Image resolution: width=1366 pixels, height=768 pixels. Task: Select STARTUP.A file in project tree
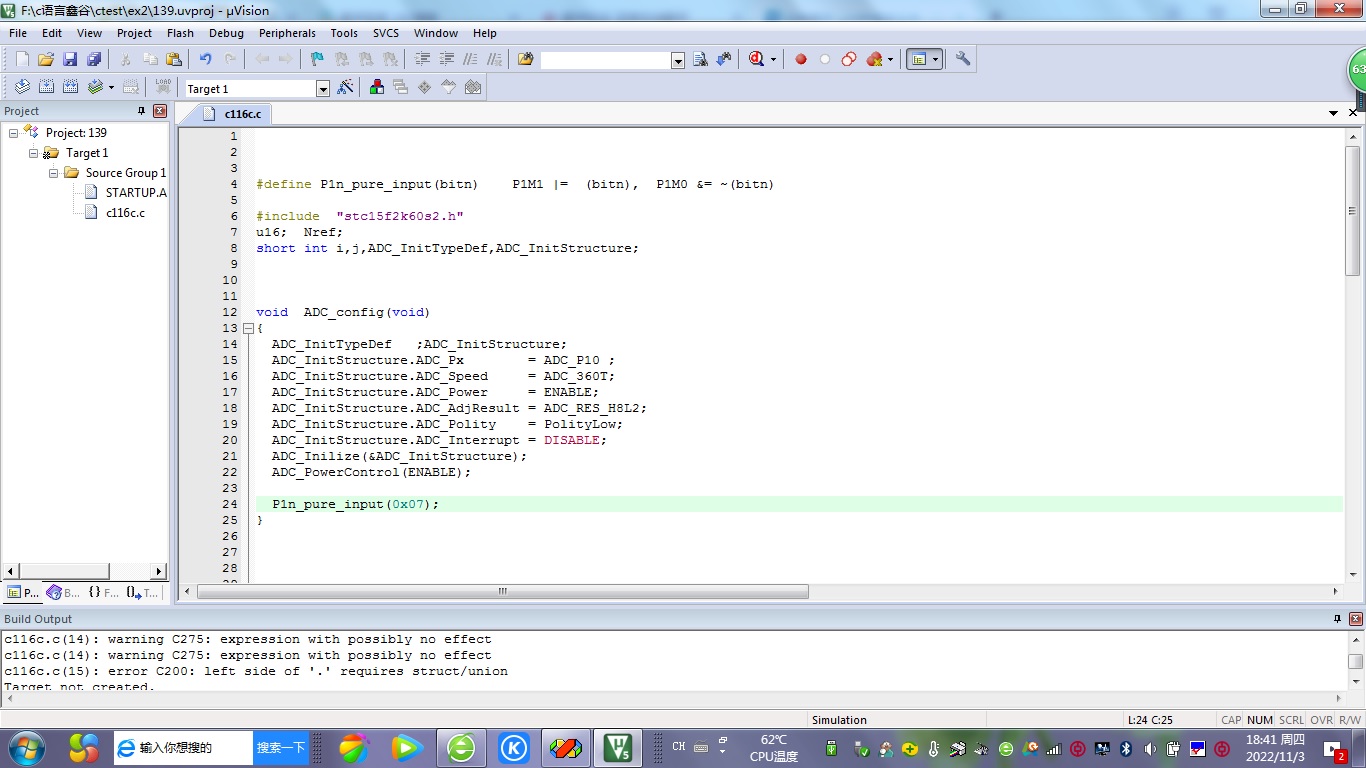pos(126,192)
